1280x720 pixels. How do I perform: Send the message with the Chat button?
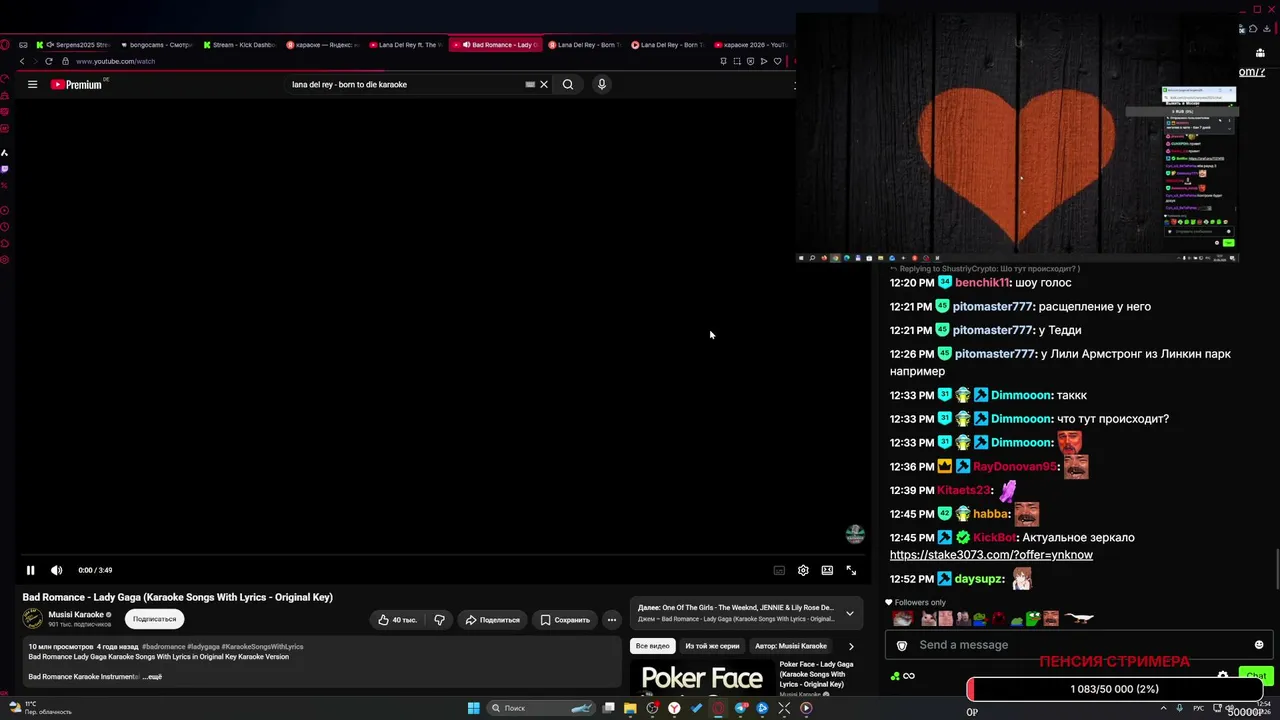tap(1256, 676)
